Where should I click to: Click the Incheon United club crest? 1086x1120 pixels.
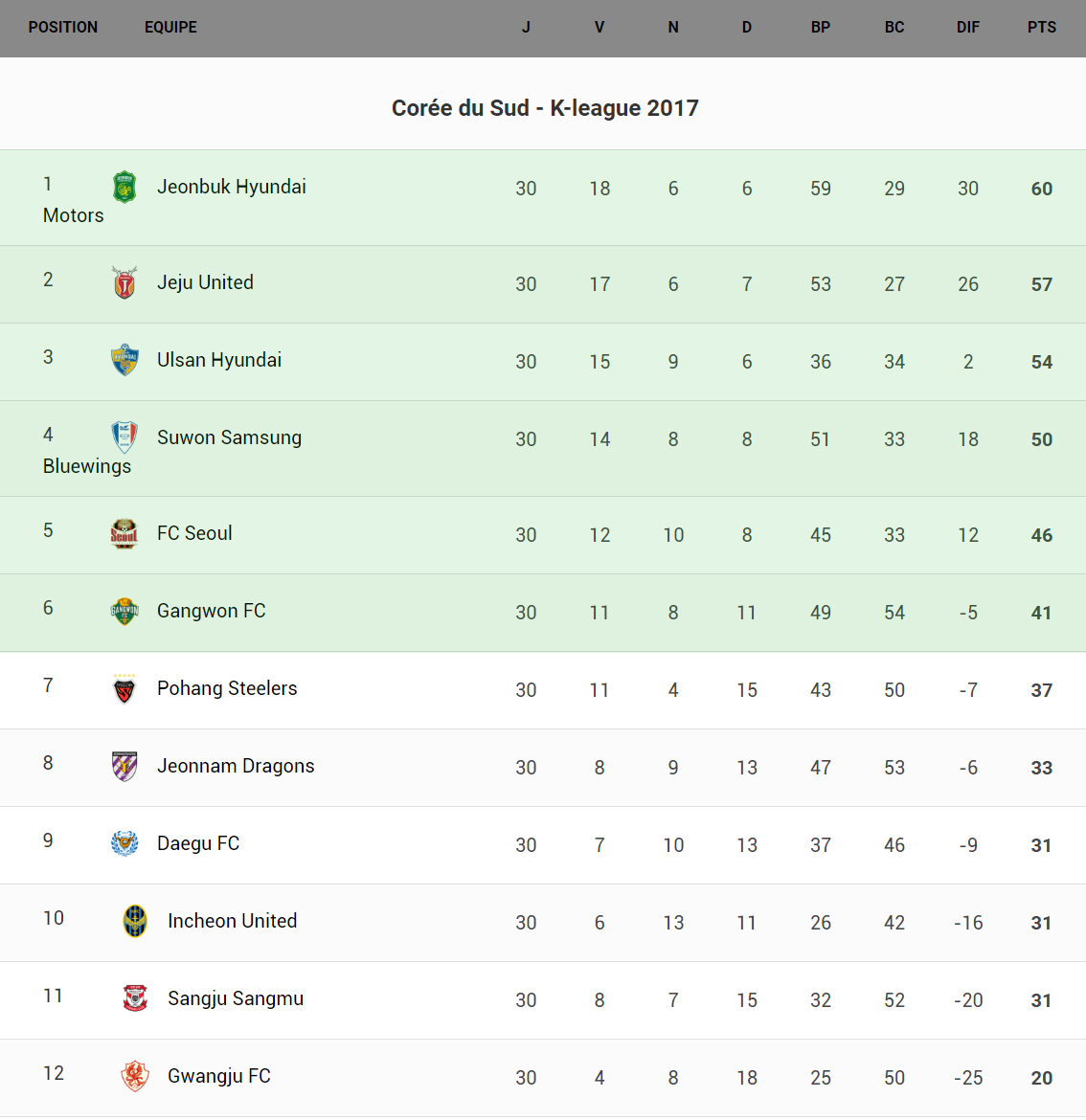click(135, 921)
